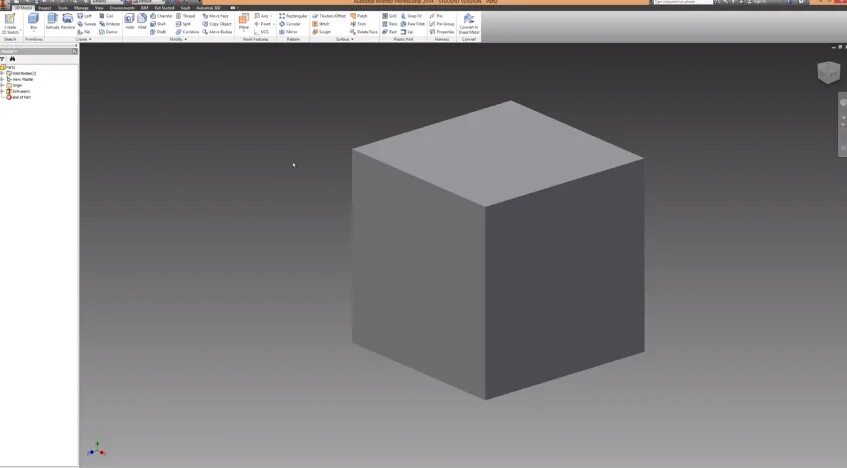
Task: Select the Box primitive tool
Action: pos(33,23)
